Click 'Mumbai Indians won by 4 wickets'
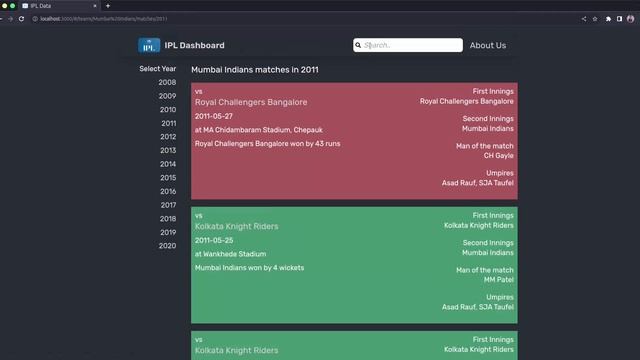Screen dimensions: 640x360 coord(249,268)
